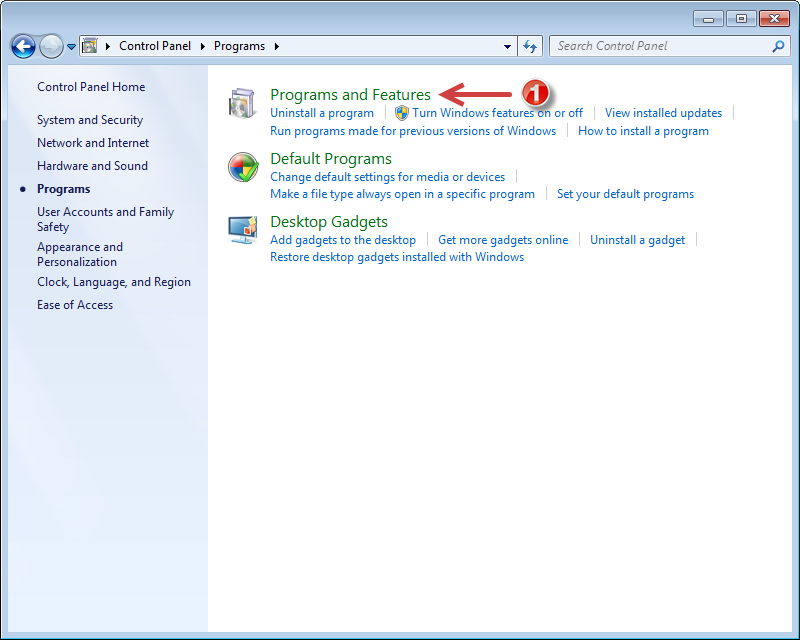Expand the address bar history dropdown
Viewport: 800px width, 640px height.
(508, 46)
